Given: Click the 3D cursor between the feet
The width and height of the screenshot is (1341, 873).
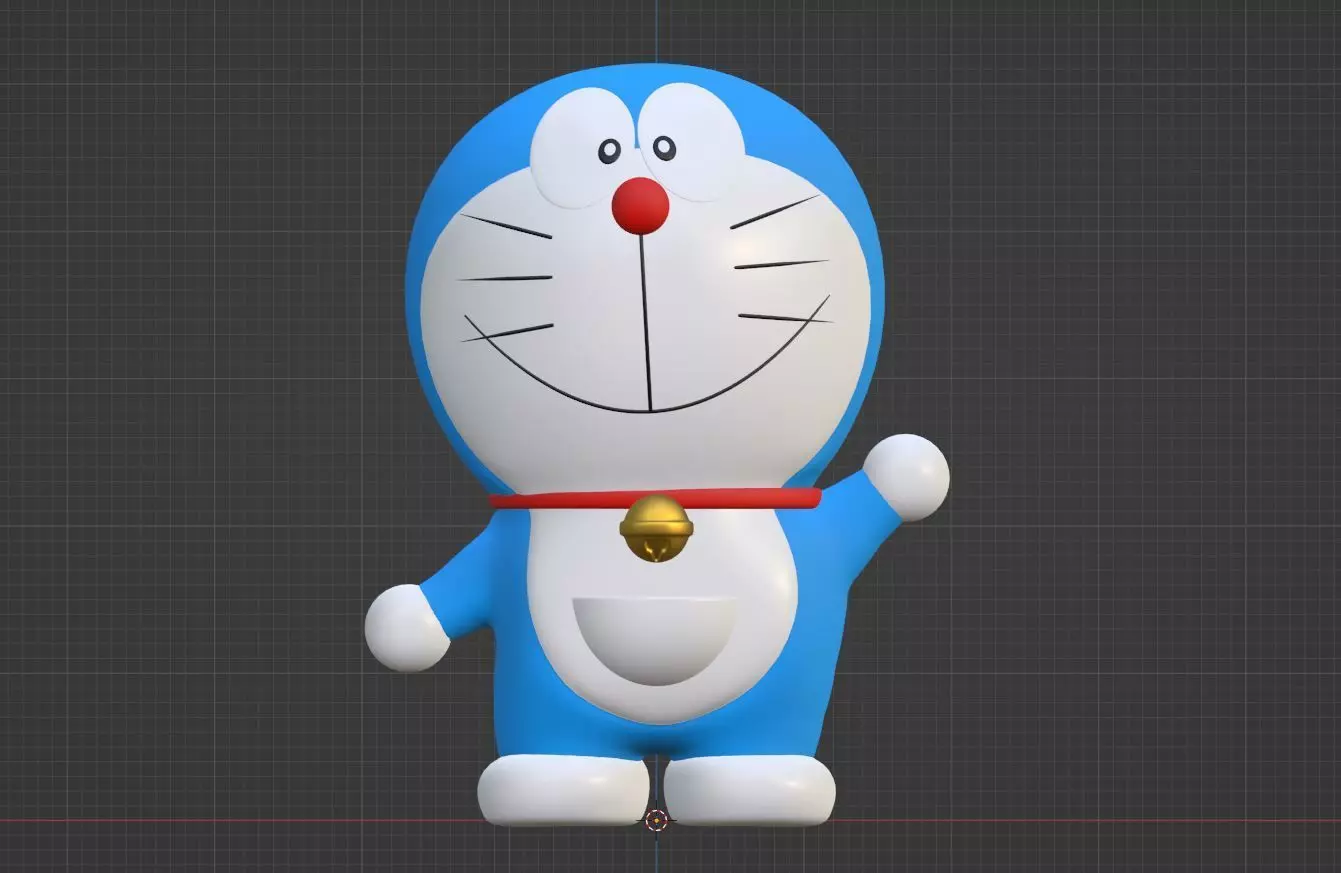Looking at the screenshot, I should tap(656, 820).
